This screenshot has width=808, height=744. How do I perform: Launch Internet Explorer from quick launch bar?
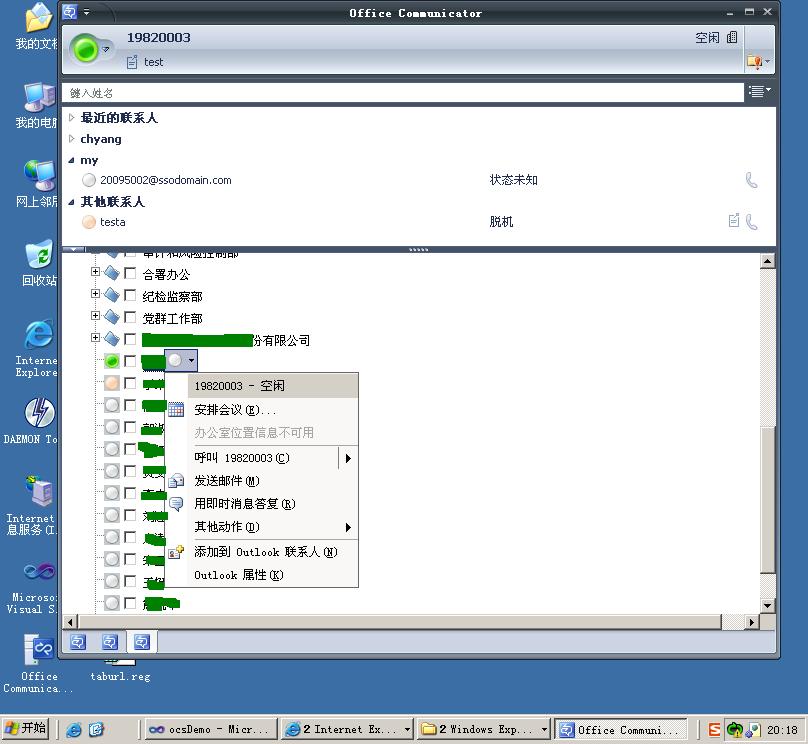point(74,729)
